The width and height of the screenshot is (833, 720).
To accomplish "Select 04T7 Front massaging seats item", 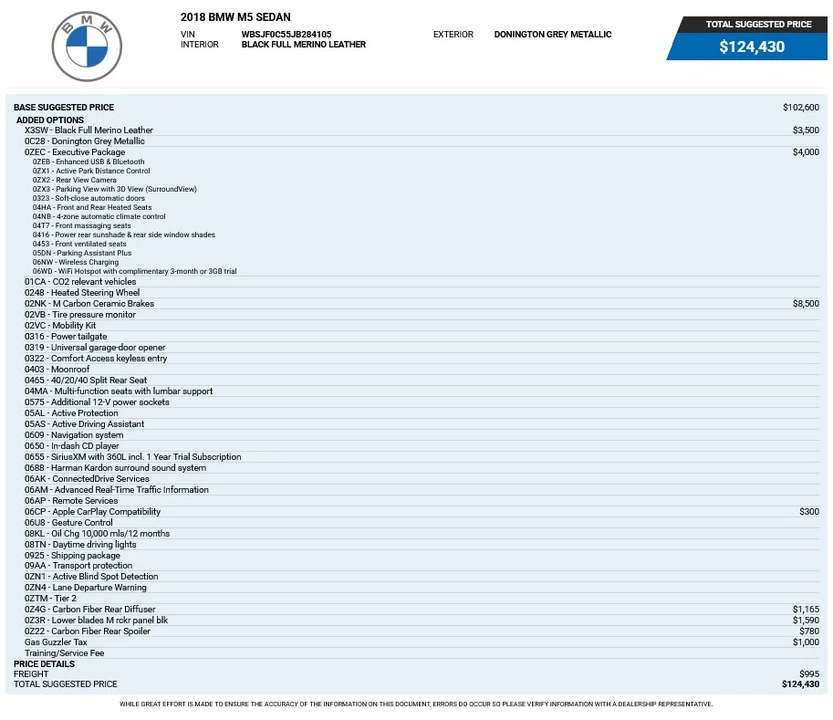I will [x=82, y=225].
